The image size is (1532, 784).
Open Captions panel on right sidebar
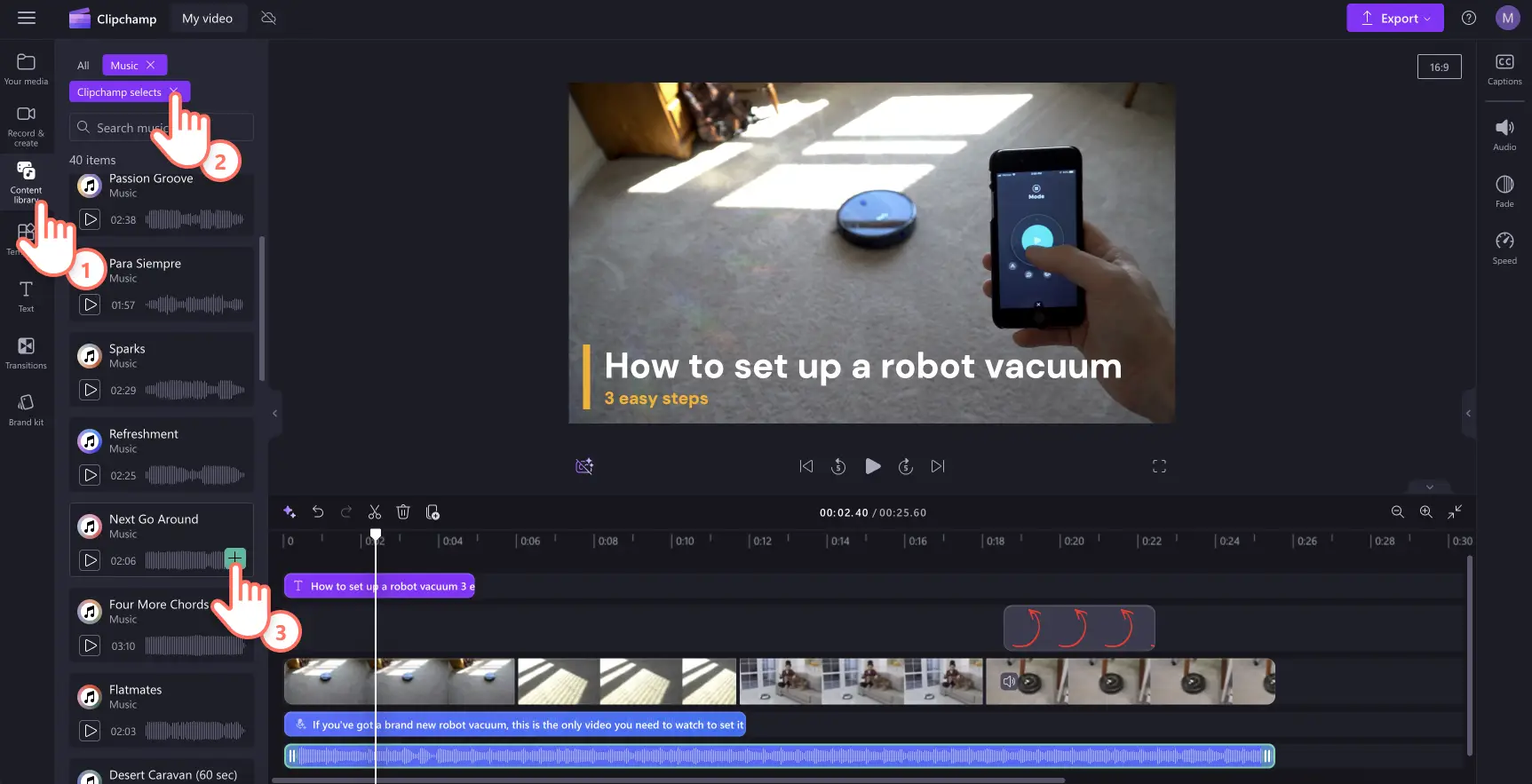pos(1504,69)
